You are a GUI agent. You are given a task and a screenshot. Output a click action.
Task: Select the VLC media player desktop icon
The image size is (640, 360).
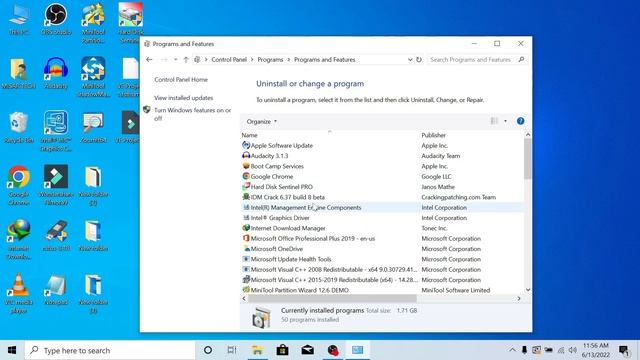tap(18, 293)
